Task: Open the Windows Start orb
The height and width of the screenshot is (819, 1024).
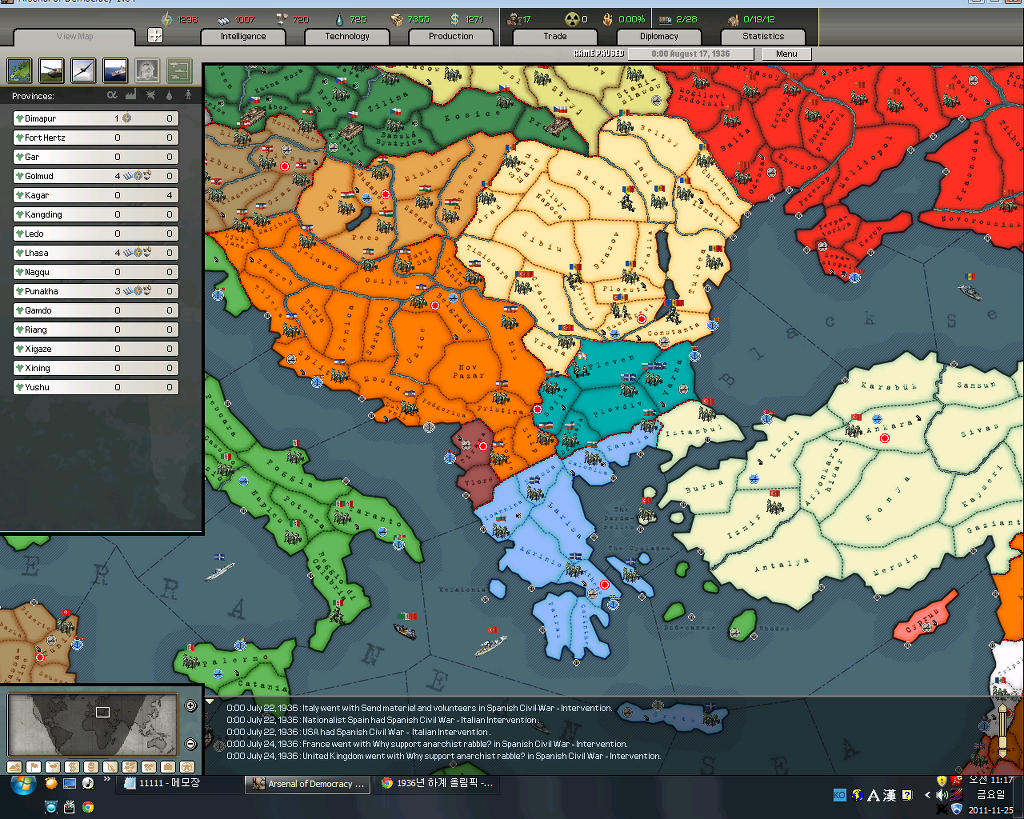Action: click(x=24, y=785)
